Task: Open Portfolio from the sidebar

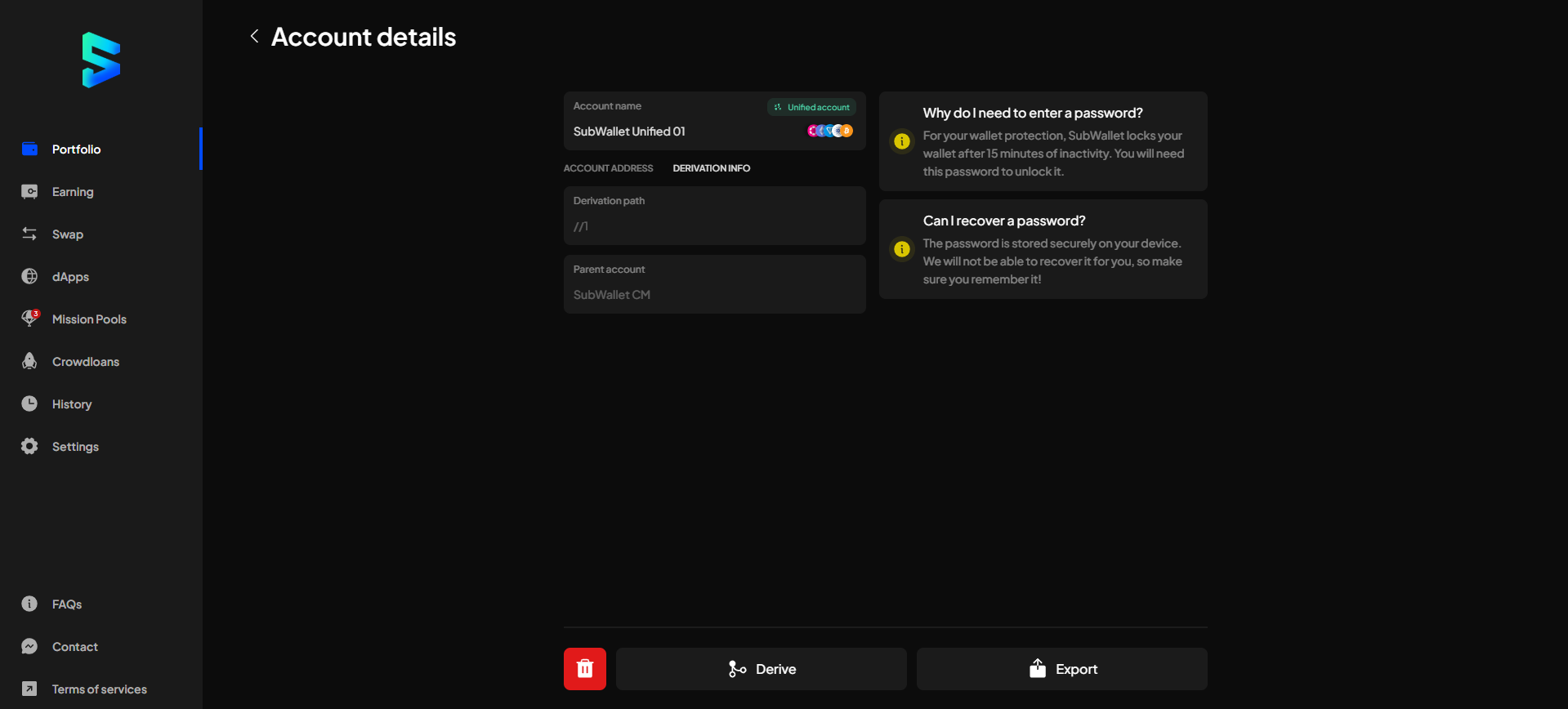Action: pyautogui.click(x=76, y=149)
